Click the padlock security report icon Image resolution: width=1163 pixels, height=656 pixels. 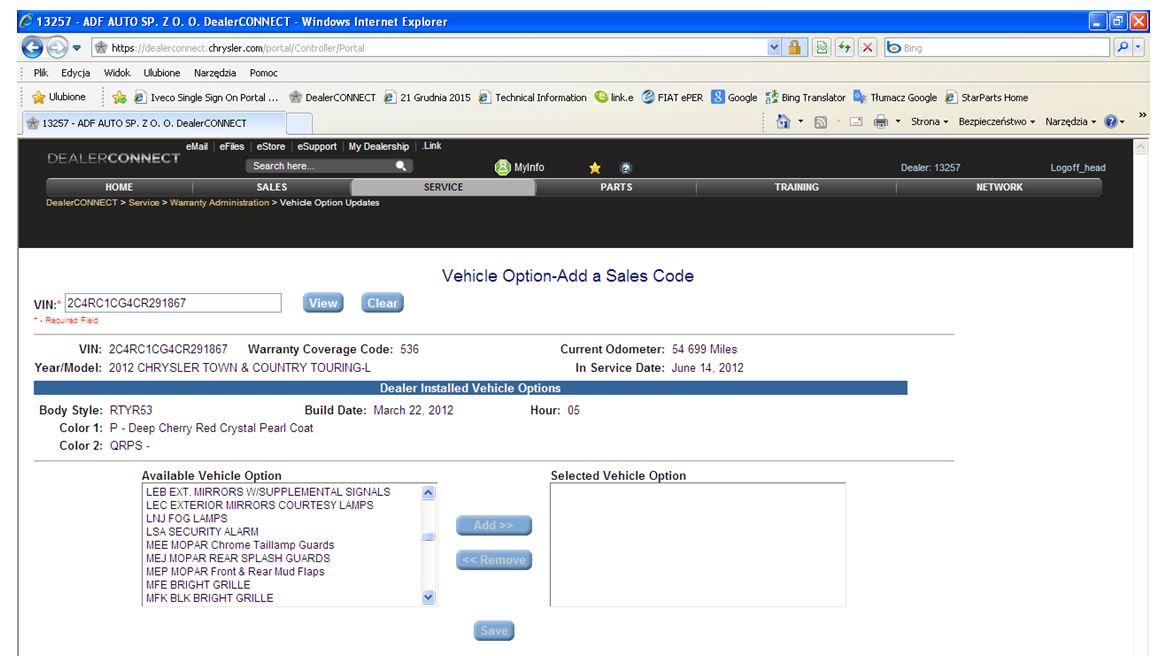click(794, 48)
